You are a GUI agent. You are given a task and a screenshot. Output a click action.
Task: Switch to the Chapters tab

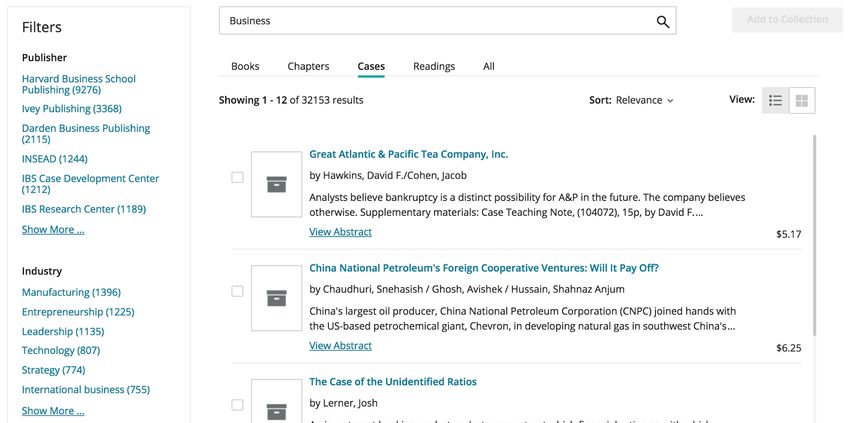[x=308, y=66]
